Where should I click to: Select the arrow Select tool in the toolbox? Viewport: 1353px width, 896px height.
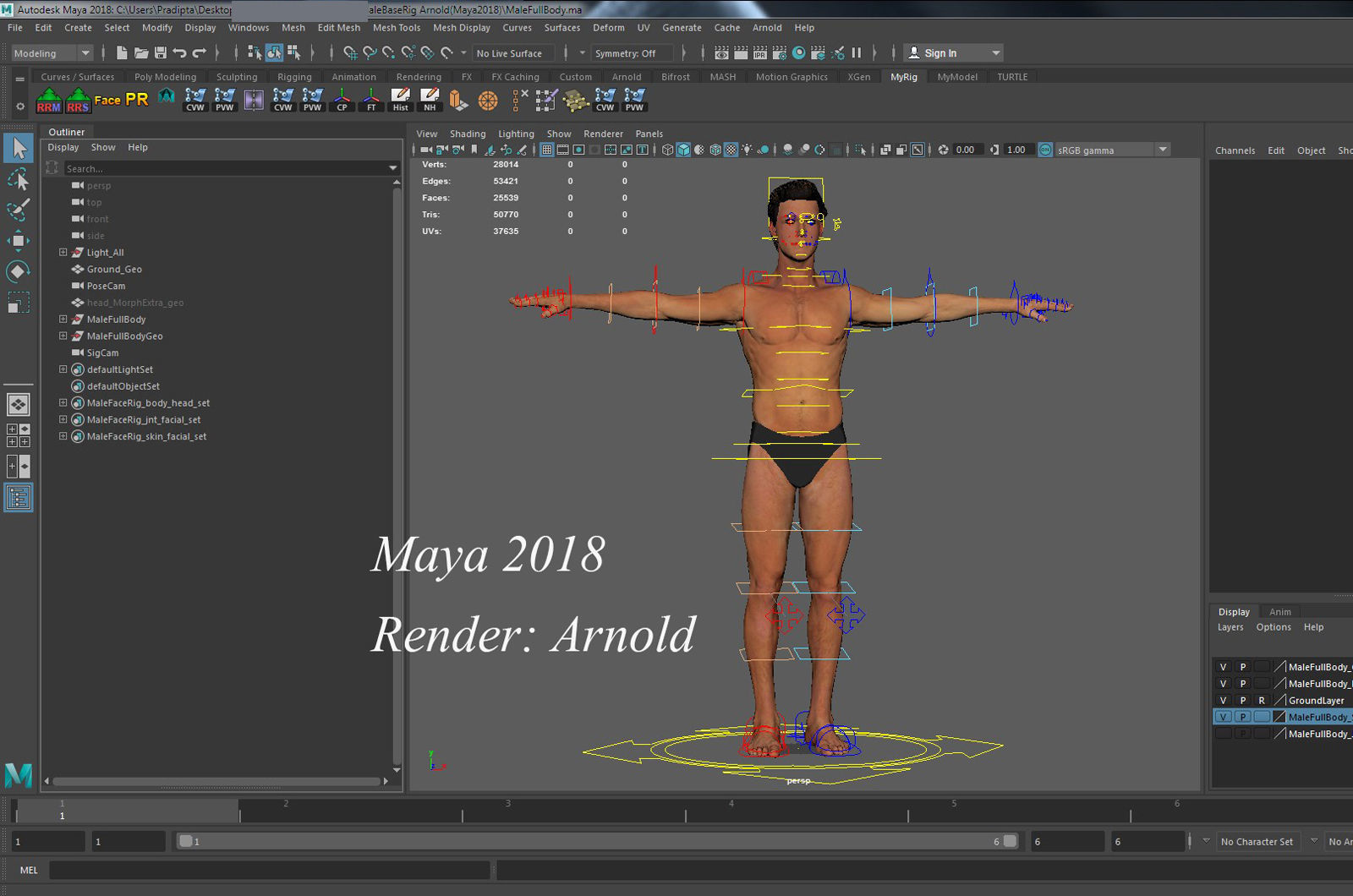[19, 148]
